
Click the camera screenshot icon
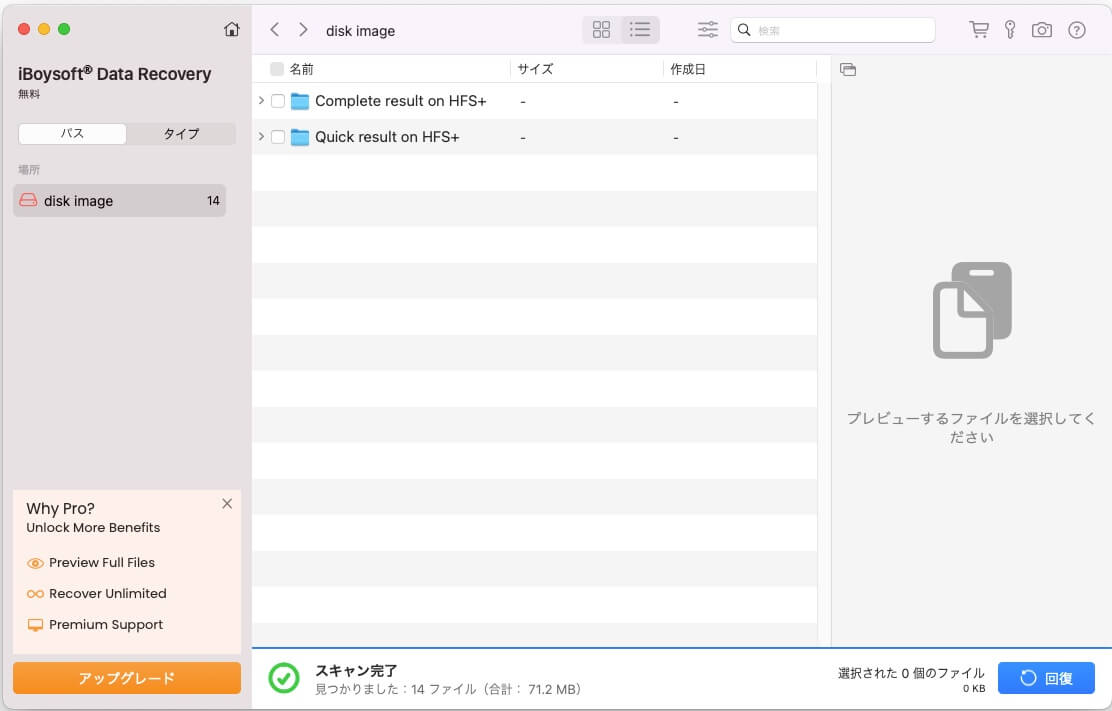point(1042,30)
